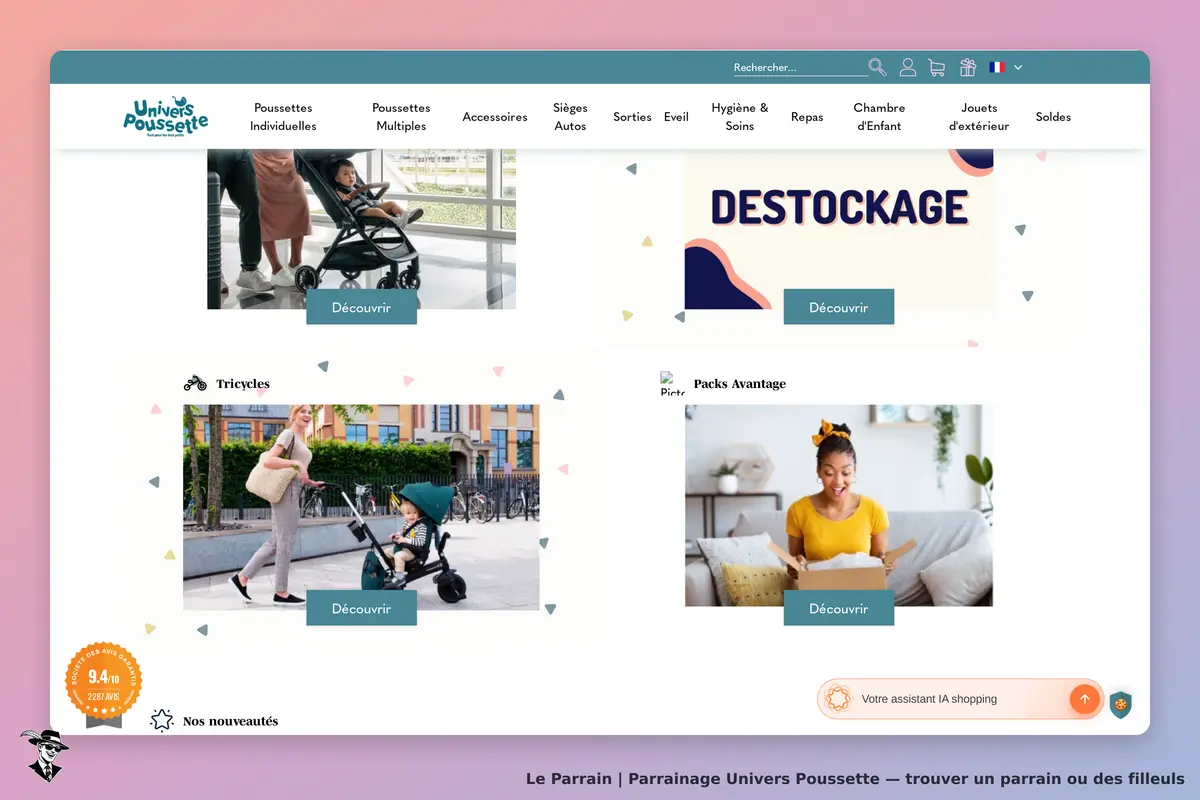This screenshot has height=800, width=1200.
Task: Click the Nos nouveautés heading text
Action: [230, 721]
